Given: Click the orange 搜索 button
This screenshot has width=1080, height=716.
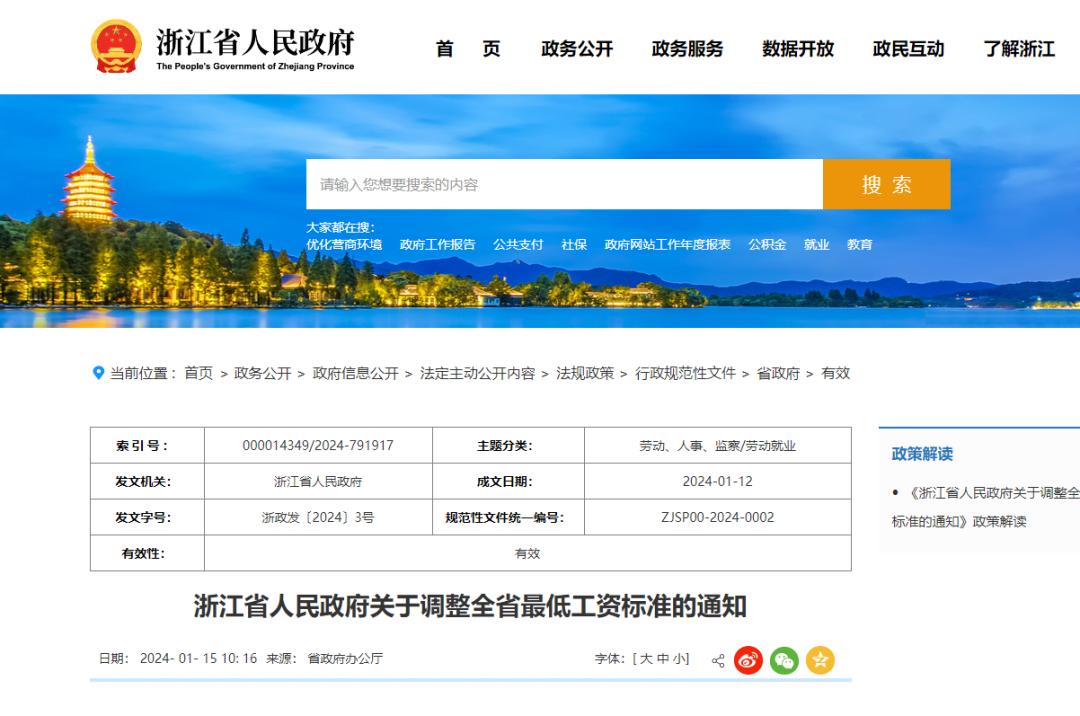Looking at the screenshot, I should click(x=886, y=184).
